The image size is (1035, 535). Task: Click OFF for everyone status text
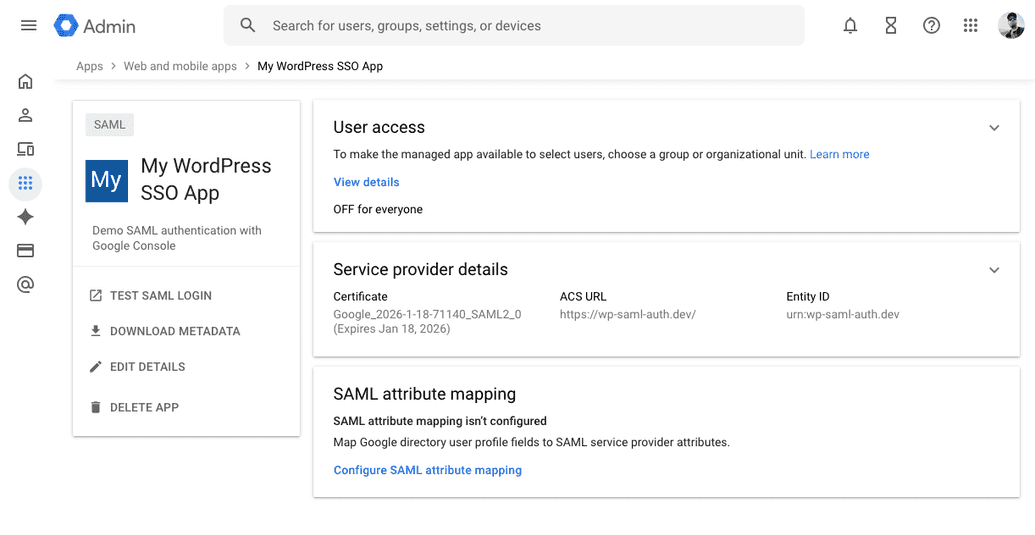click(x=378, y=210)
